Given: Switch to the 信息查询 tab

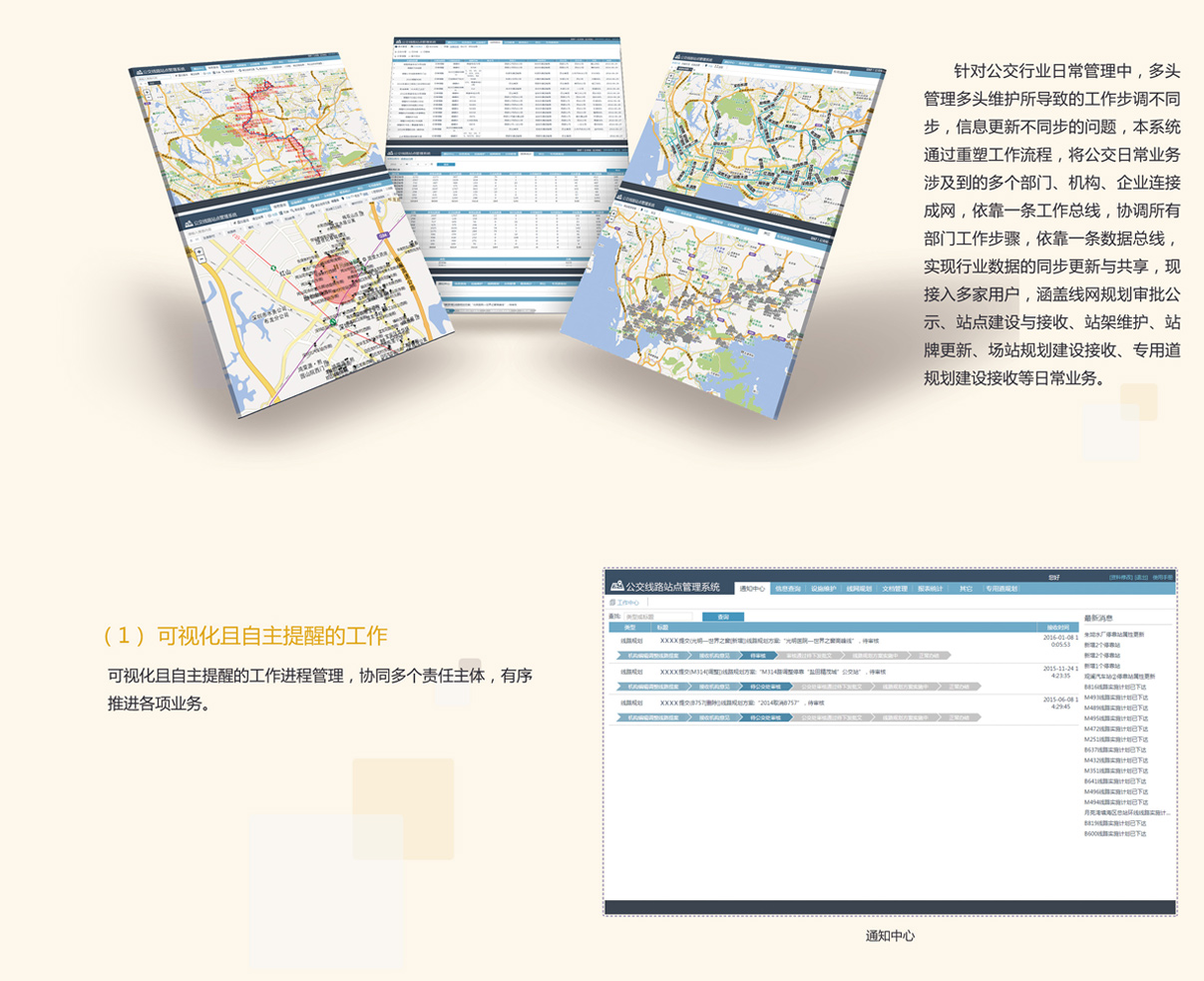Looking at the screenshot, I should pos(787,589).
